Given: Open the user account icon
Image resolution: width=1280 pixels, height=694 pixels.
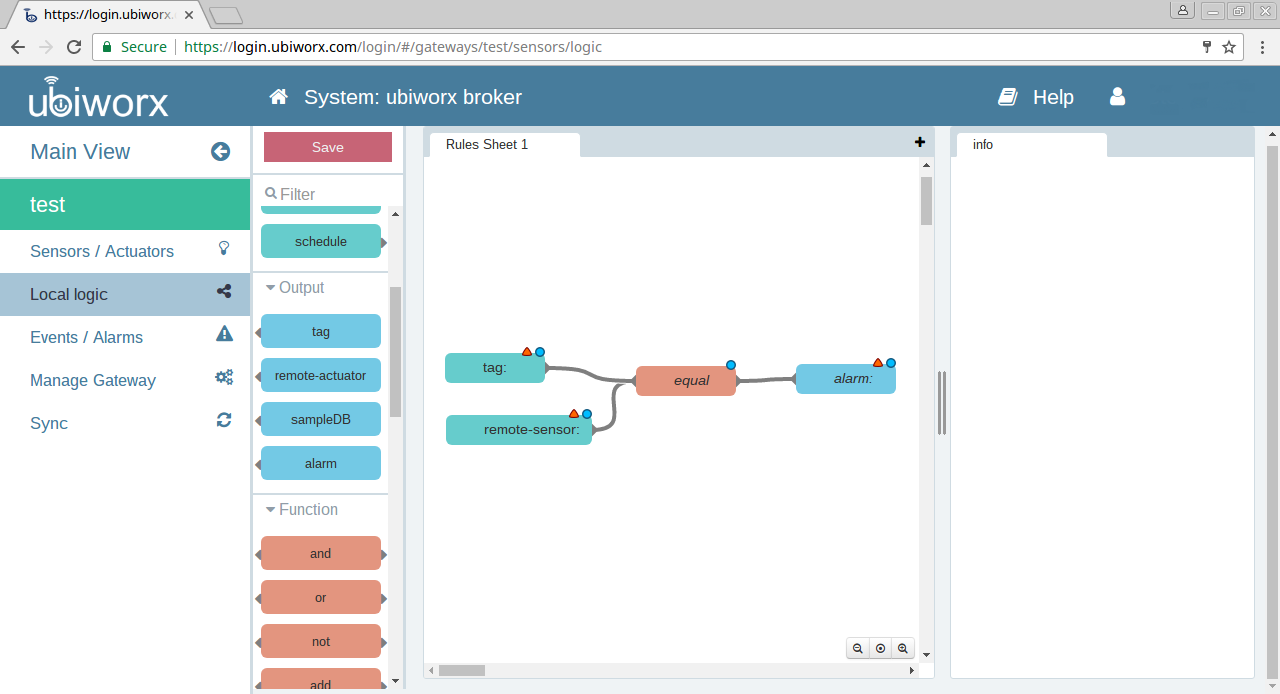Looking at the screenshot, I should (1118, 97).
